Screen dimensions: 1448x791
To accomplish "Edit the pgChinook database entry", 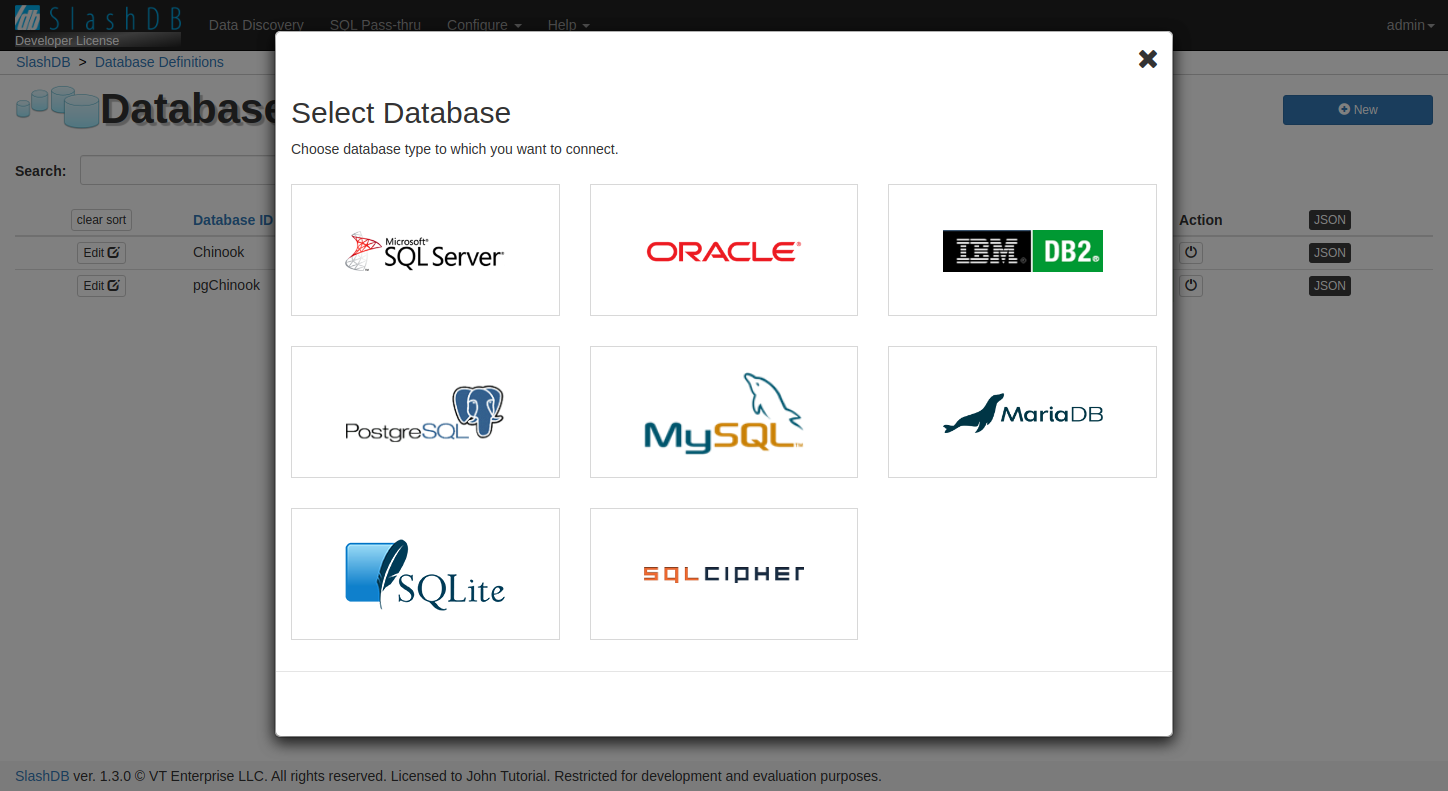I will 101,286.
